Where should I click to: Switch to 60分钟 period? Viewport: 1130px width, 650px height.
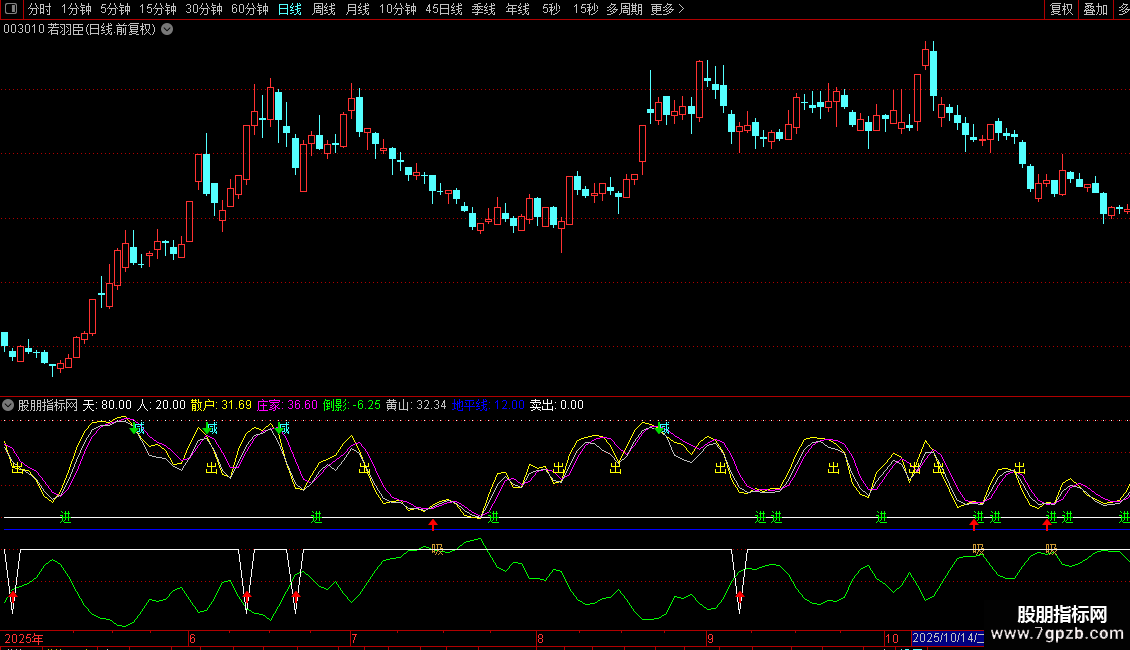point(250,10)
